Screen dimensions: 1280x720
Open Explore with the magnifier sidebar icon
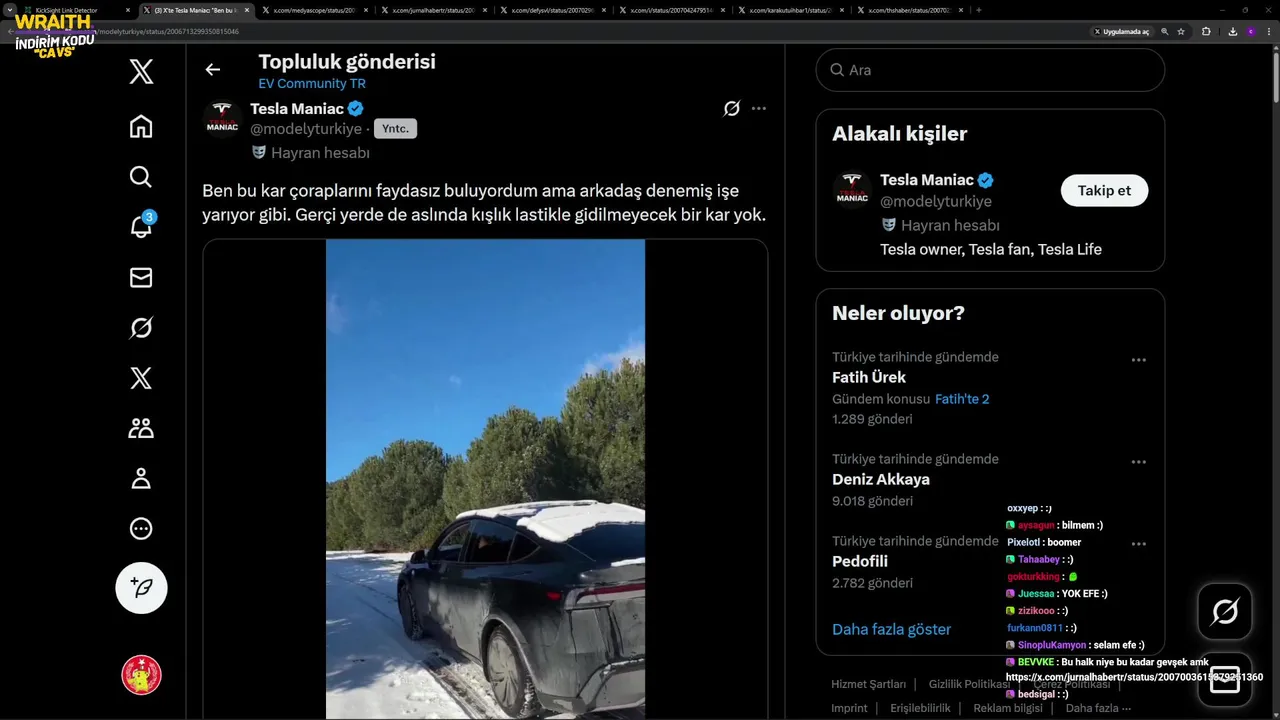[141, 177]
